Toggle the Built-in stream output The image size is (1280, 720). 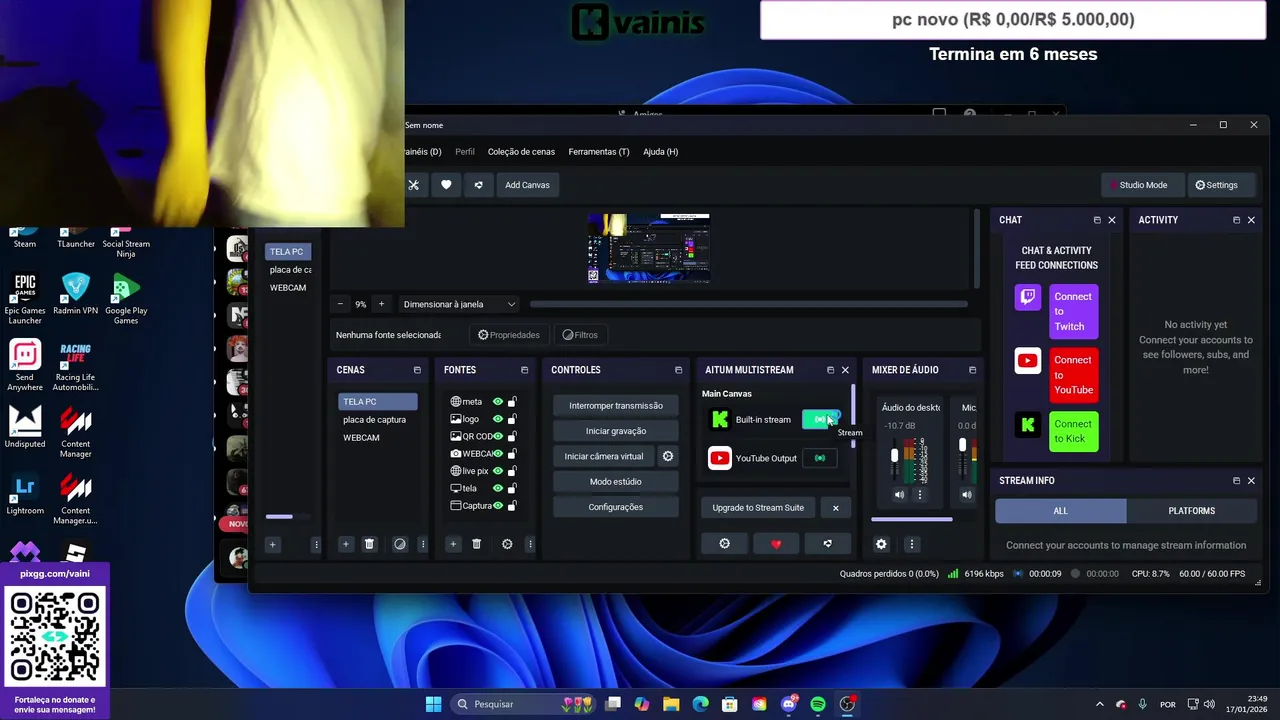point(820,420)
